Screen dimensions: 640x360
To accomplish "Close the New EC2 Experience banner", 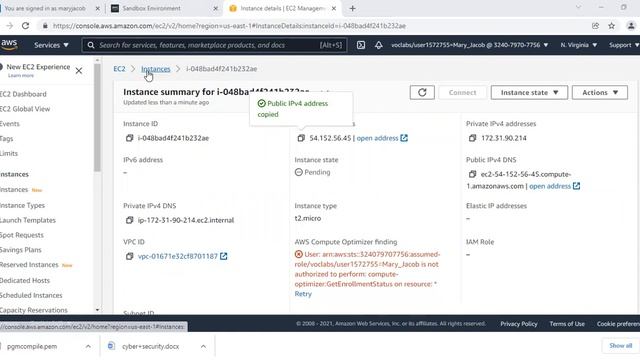I will (79, 71).
